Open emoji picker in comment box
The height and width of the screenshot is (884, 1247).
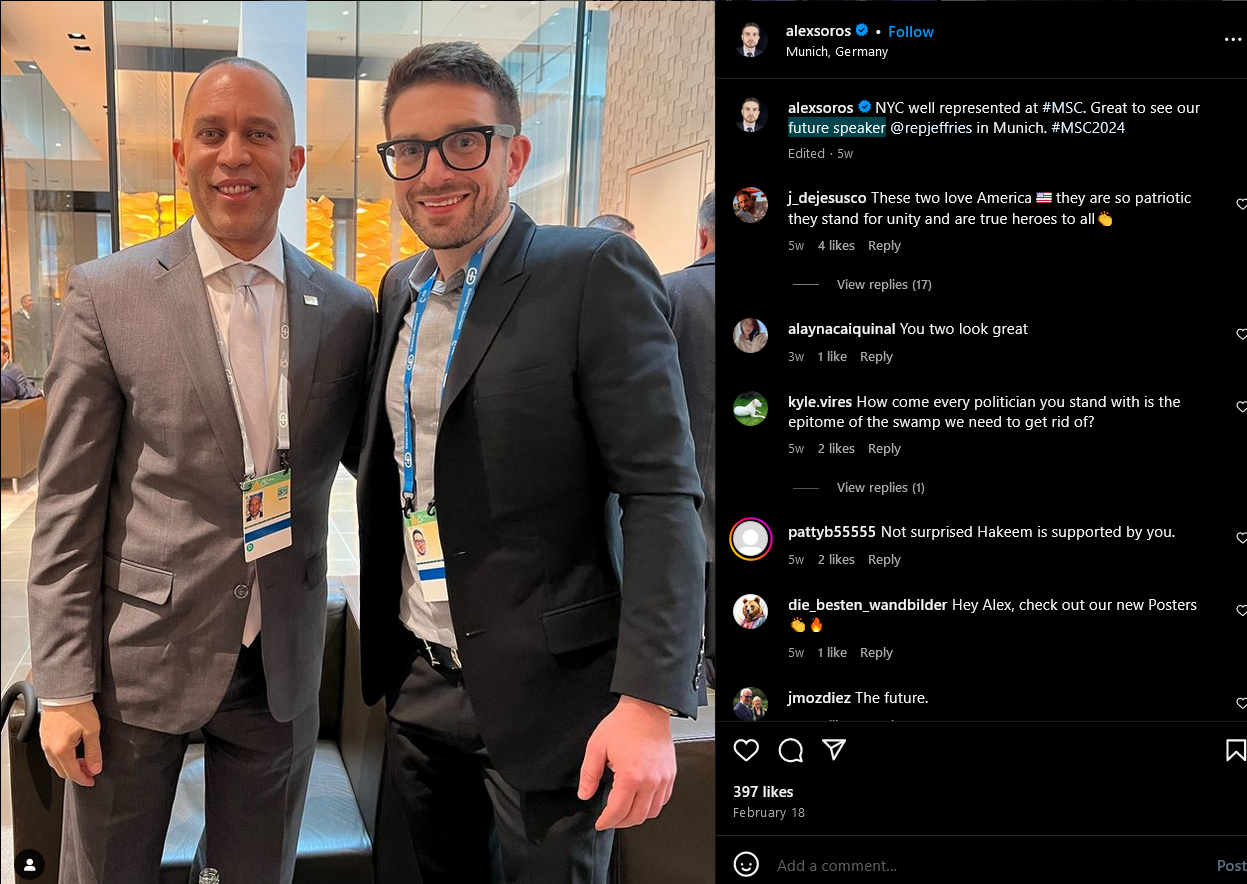pos(746,864)
